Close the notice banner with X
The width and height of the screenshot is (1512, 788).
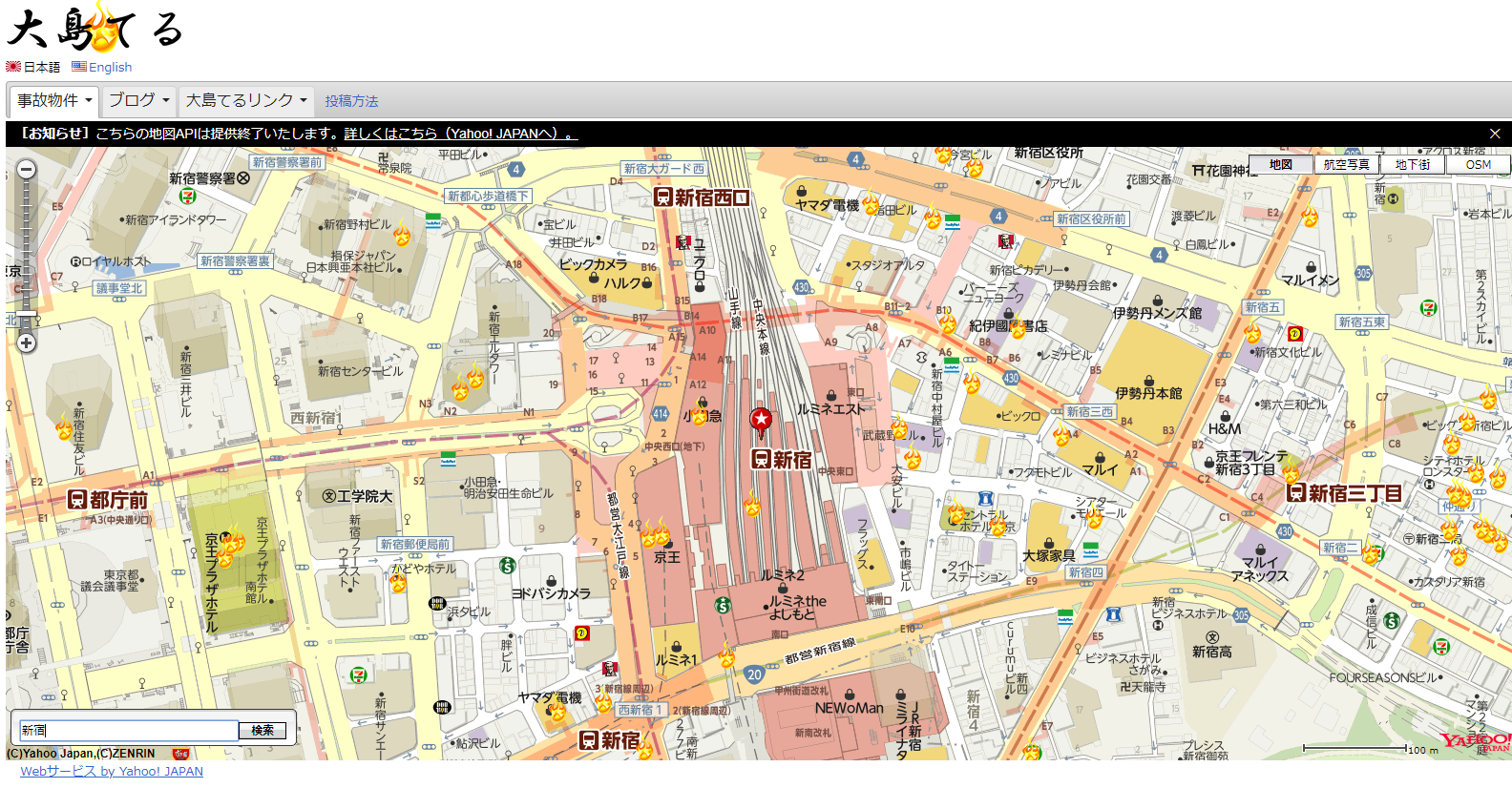pos(1495,134)
